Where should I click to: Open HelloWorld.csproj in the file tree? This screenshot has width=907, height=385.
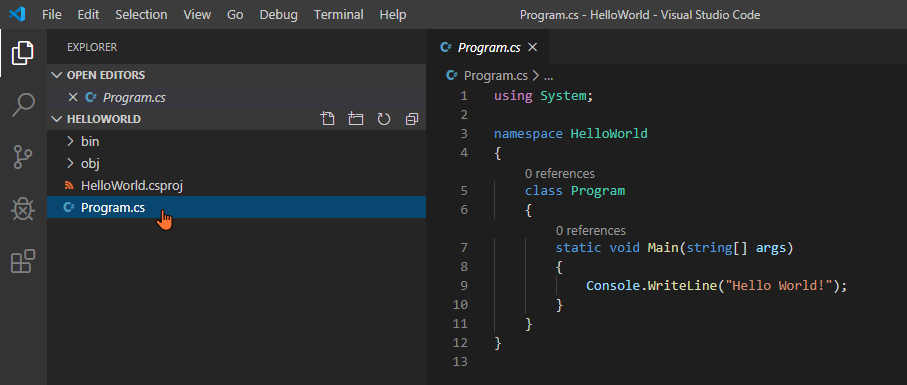tap(132, 186)
